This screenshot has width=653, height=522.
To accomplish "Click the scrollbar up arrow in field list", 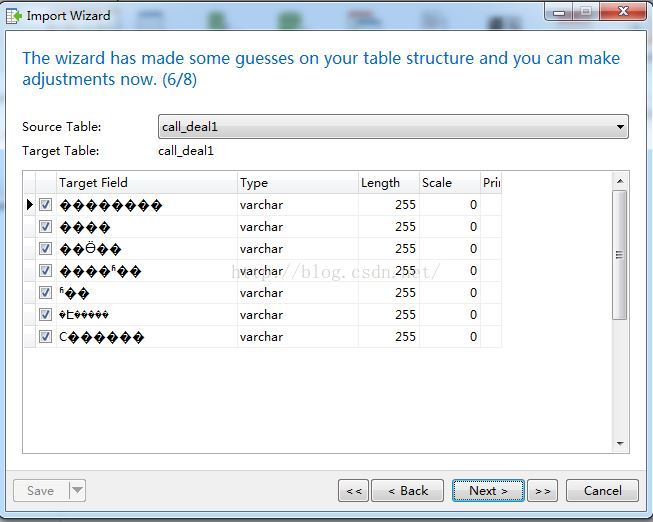I will click(x=620, y=181).
